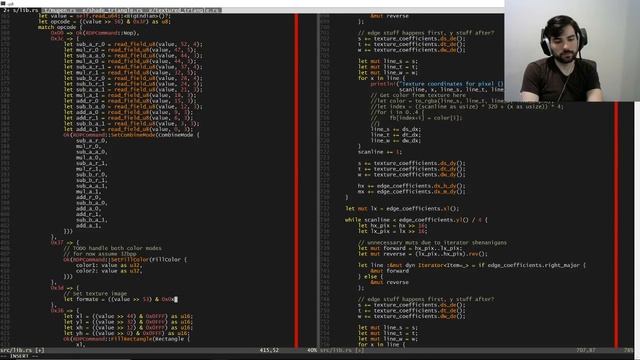This screenshot has height=360, width=640.
Task: Click the 'let xl = ((value >> 44)' line
Action: (x=128, y=316)
